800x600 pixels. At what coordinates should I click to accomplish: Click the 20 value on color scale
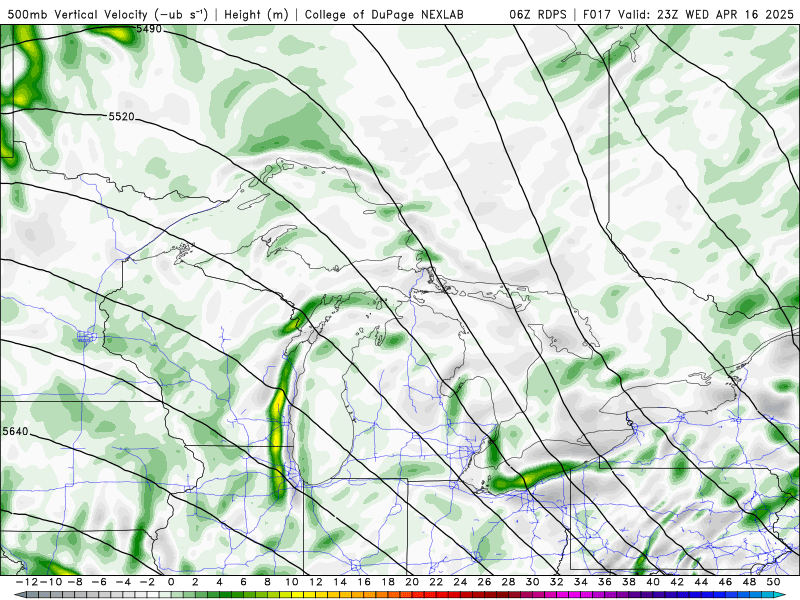pyautogui.click(x=412, y=582)
